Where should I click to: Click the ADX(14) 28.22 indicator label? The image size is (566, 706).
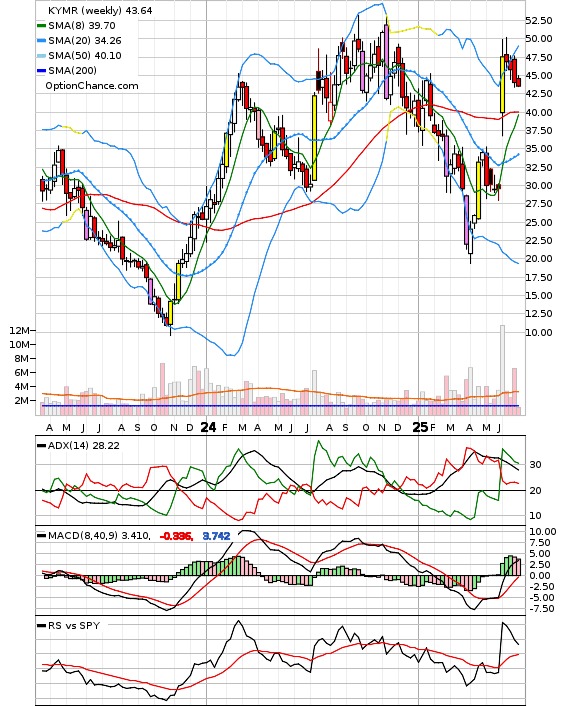pyautogui.click(x=84, y=445)
